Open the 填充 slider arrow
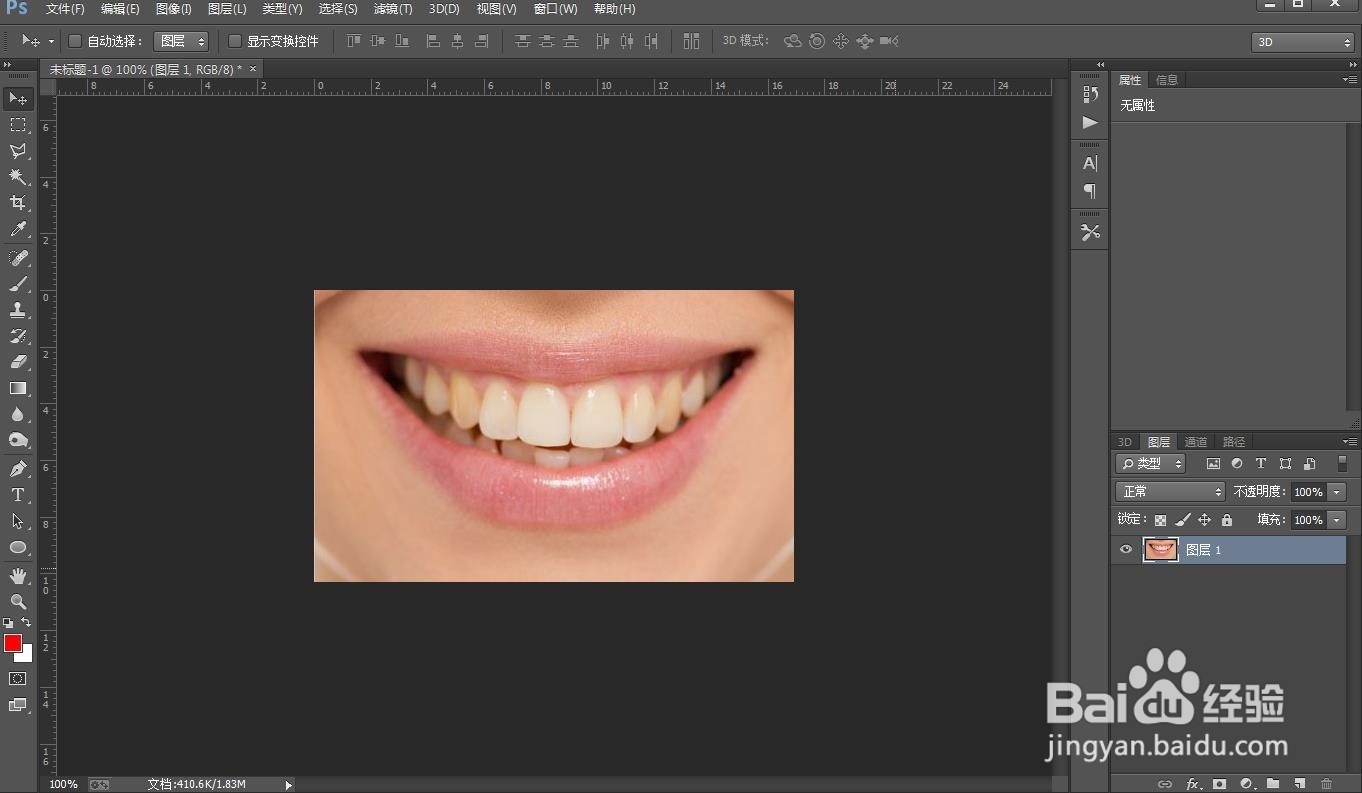1362x793 pixels. click(1337, 520)
